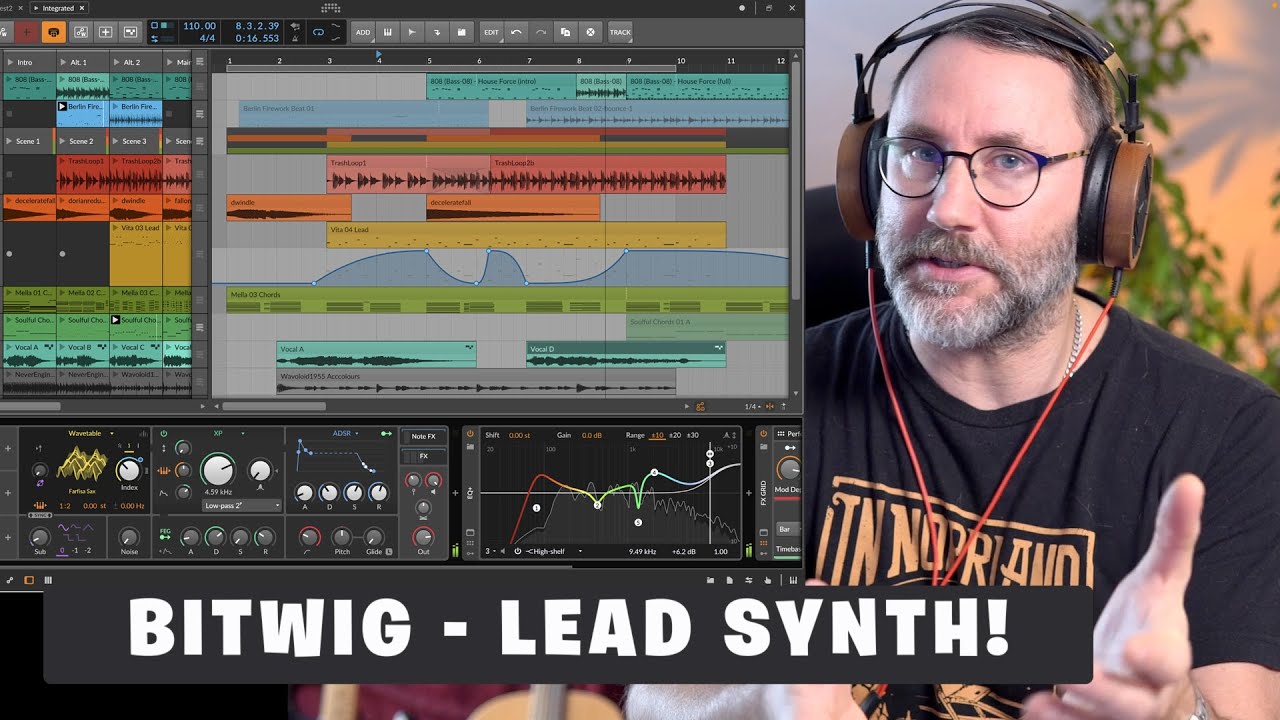Click the delete circle-X icon in toolbar
Viewport: 1280px width, 720px height.
590,32
